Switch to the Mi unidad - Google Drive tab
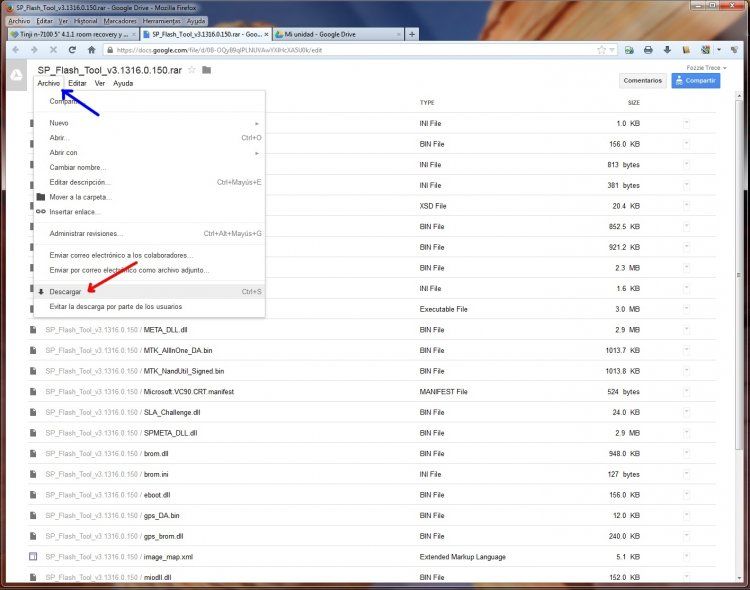This screenshot has width=750, height=590. tap(338, 34)
